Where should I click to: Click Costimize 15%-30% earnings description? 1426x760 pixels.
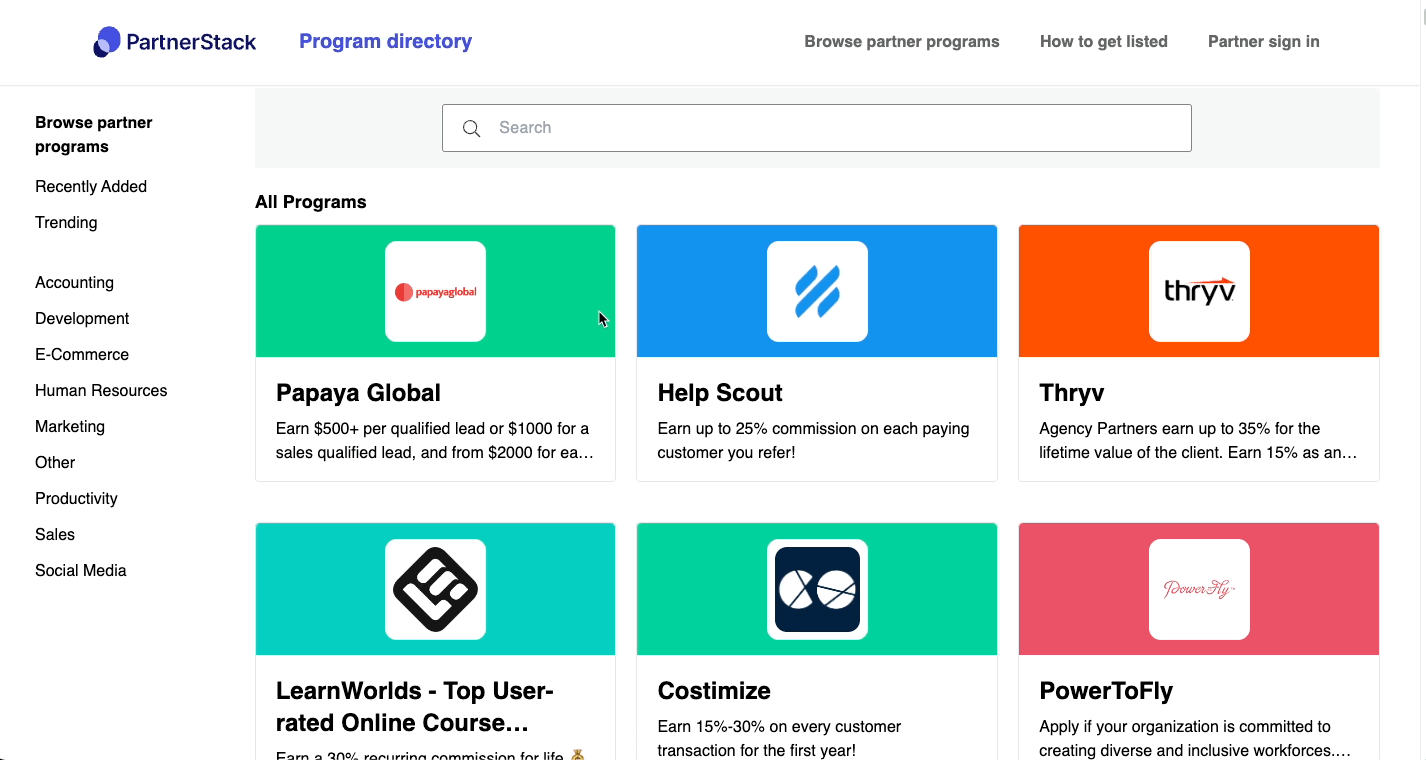(x=779, y=739)
